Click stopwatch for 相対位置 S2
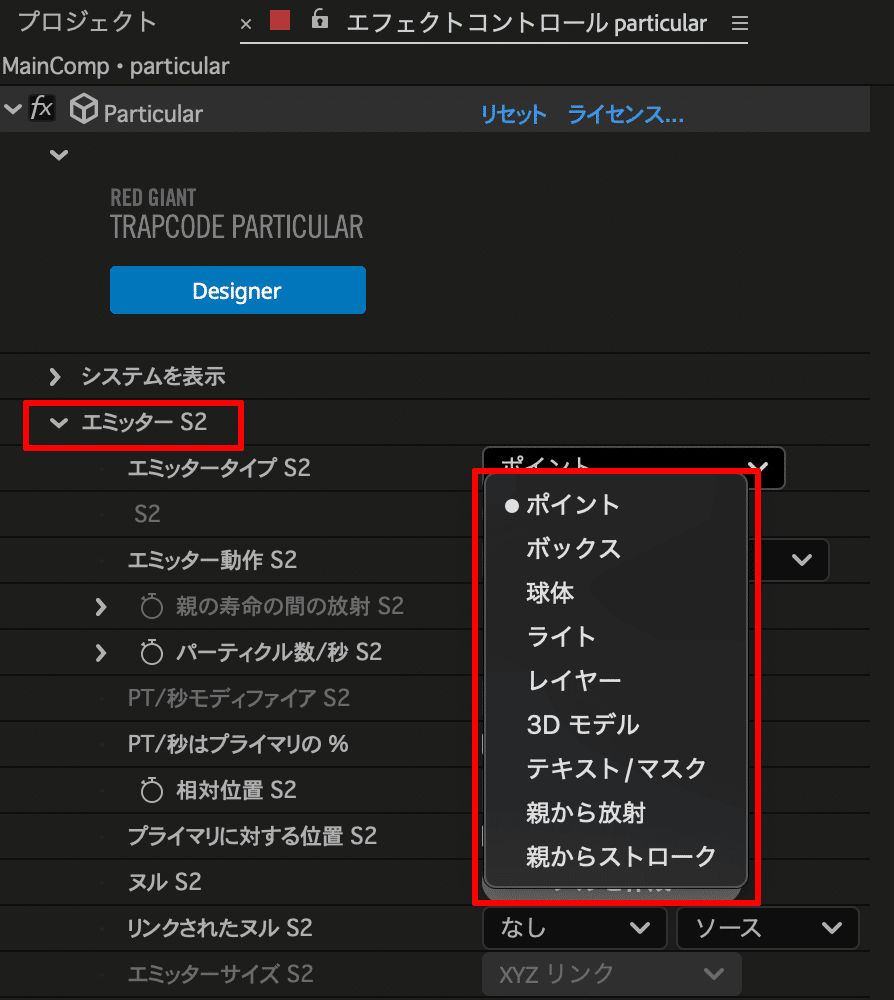894x1000 pixels. click(151, 790)
